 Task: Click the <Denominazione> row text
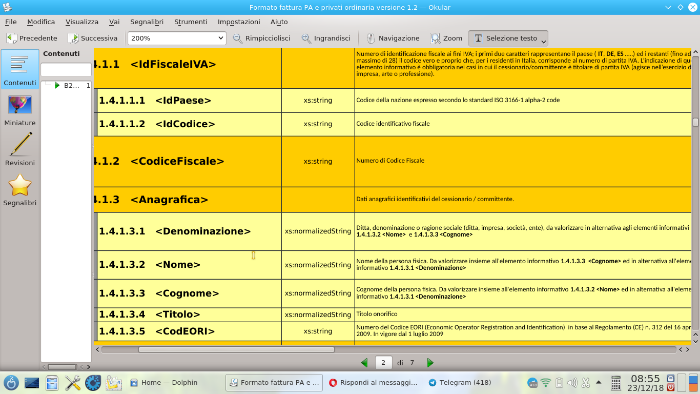pos(203,231)
